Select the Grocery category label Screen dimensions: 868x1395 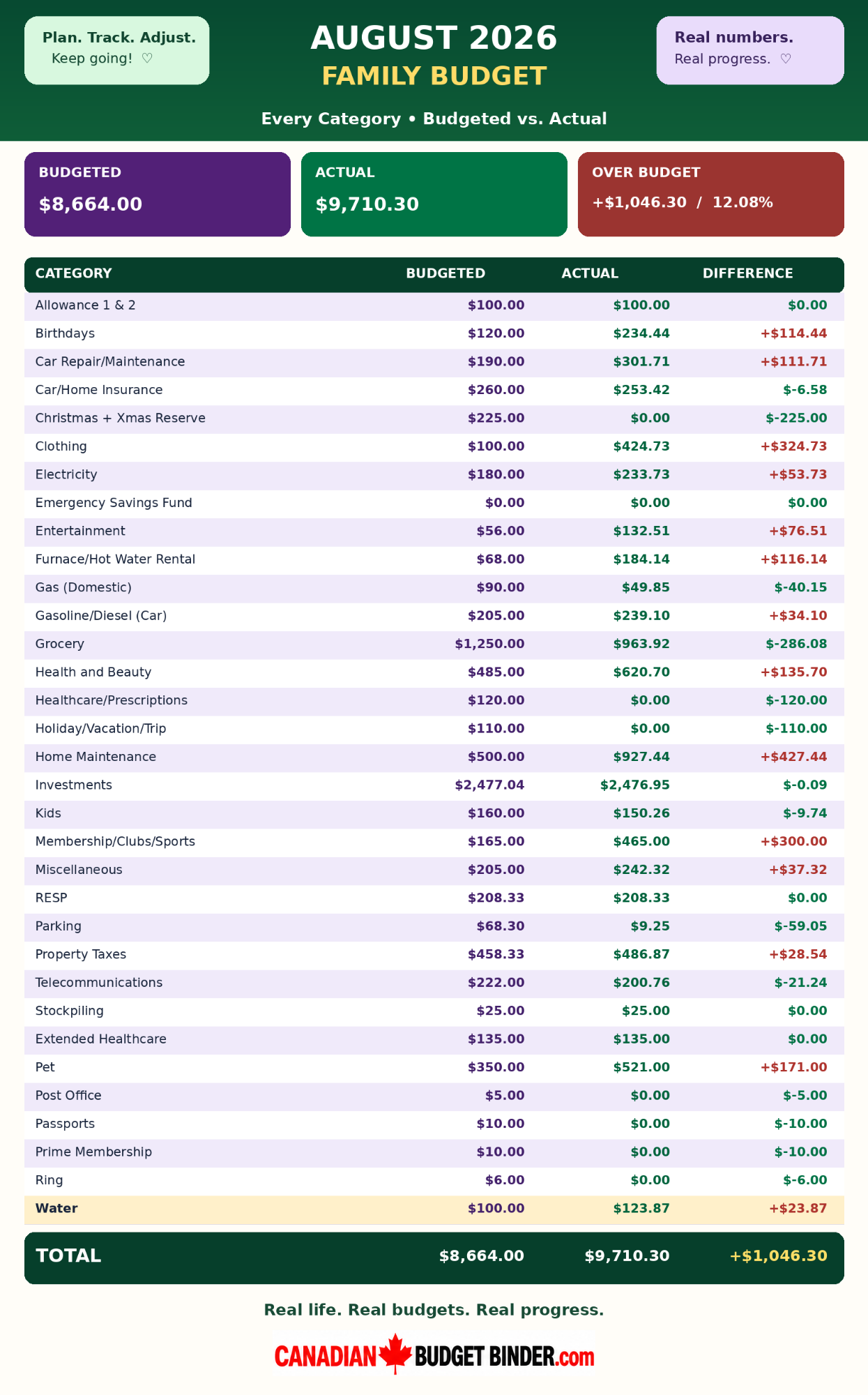(60, 644)
